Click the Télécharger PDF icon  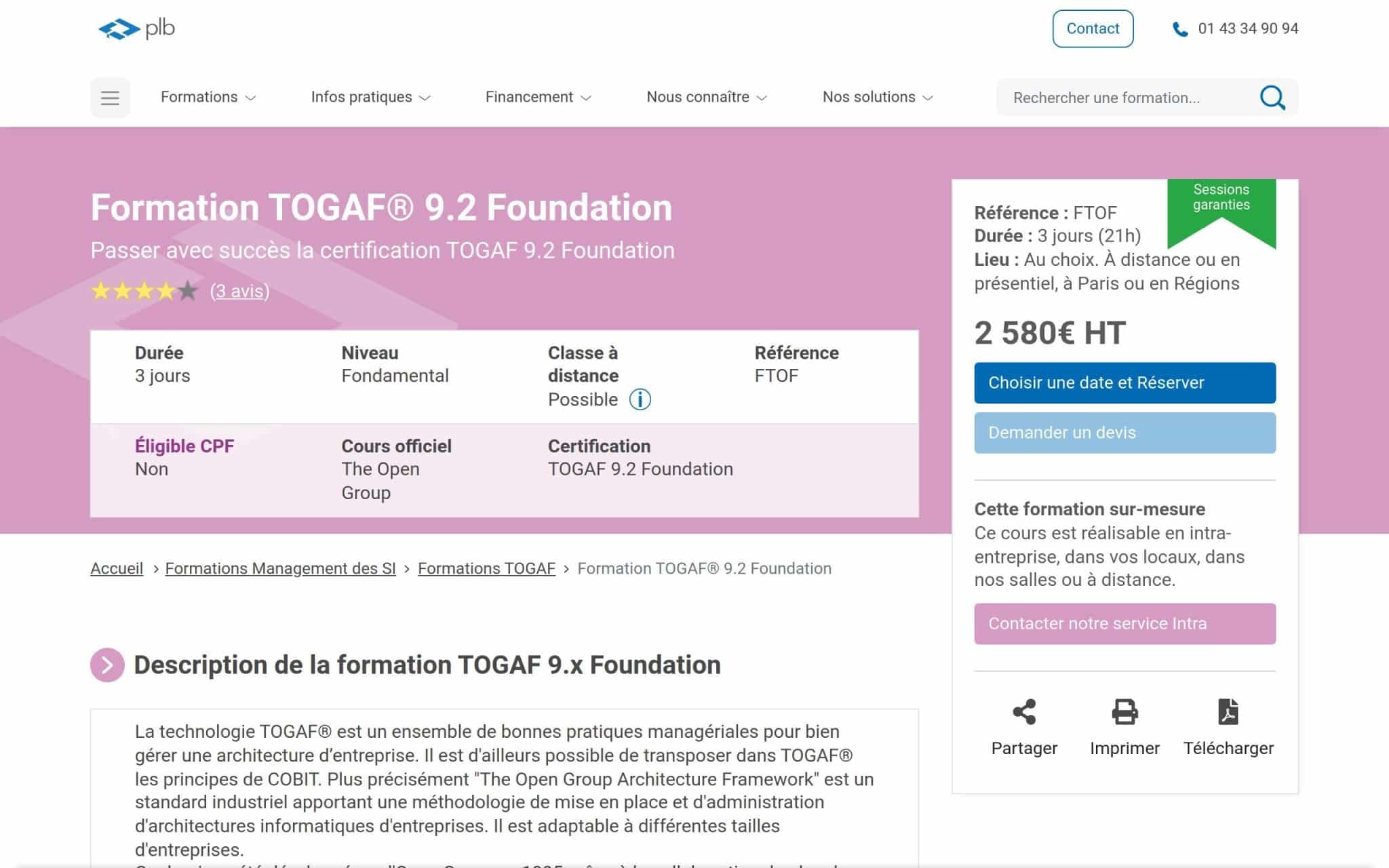click(x=1228, y=712)
